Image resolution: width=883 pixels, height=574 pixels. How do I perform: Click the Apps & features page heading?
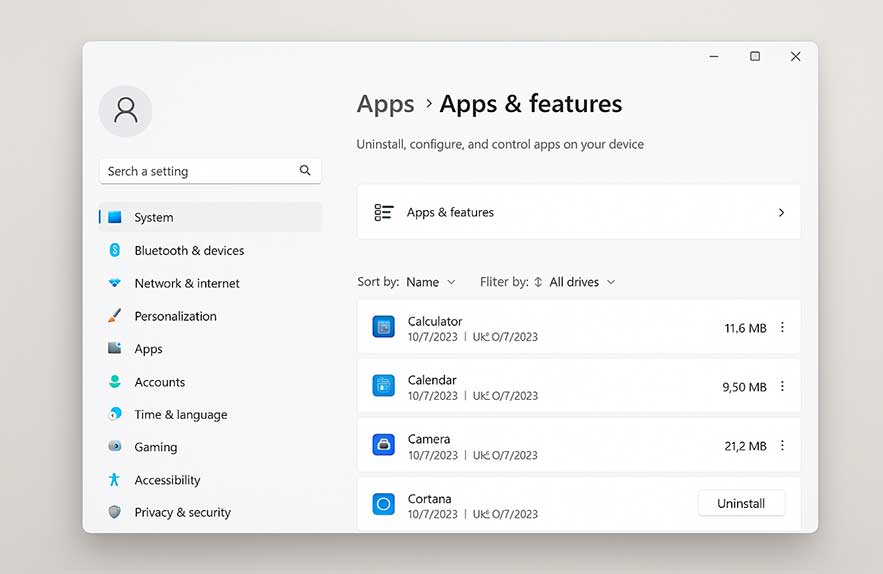coord(530,104)
